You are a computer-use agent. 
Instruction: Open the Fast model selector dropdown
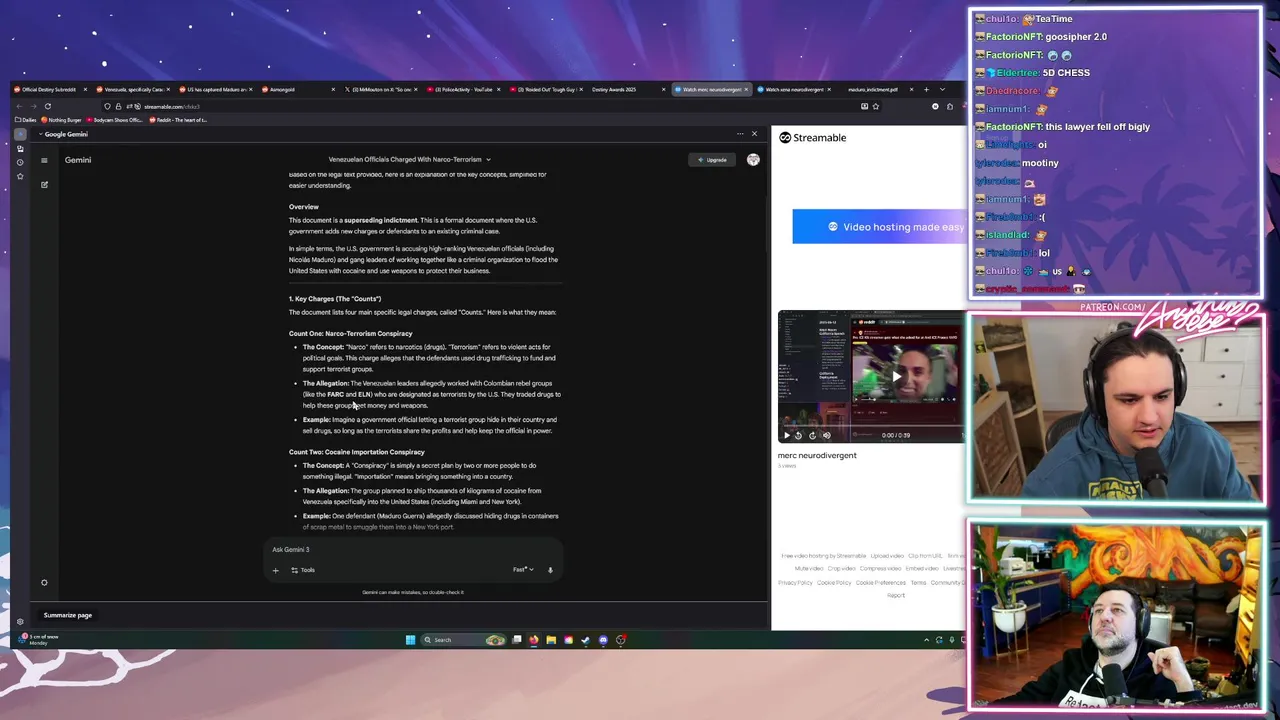point(523,570)
